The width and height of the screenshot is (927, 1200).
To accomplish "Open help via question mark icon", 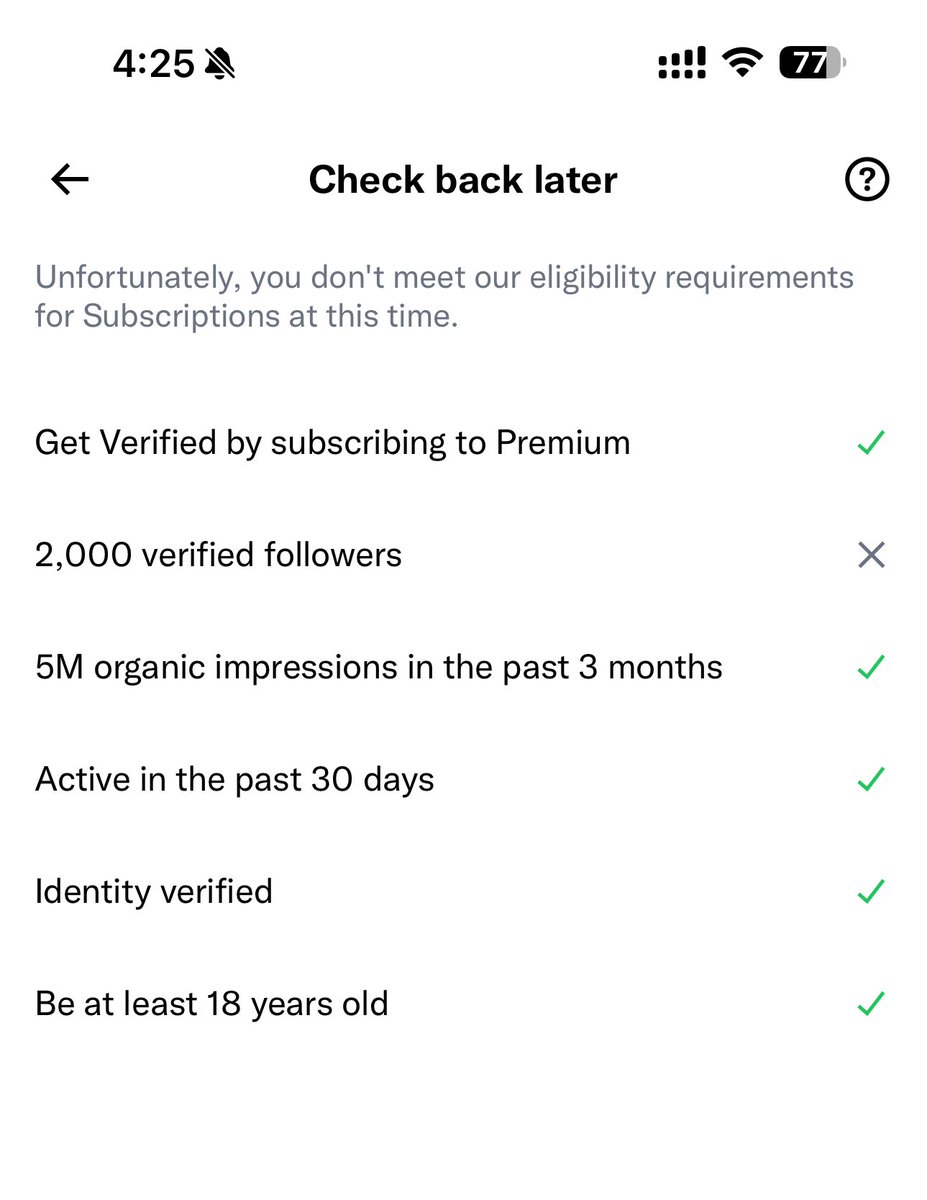I will pos(866,180).
